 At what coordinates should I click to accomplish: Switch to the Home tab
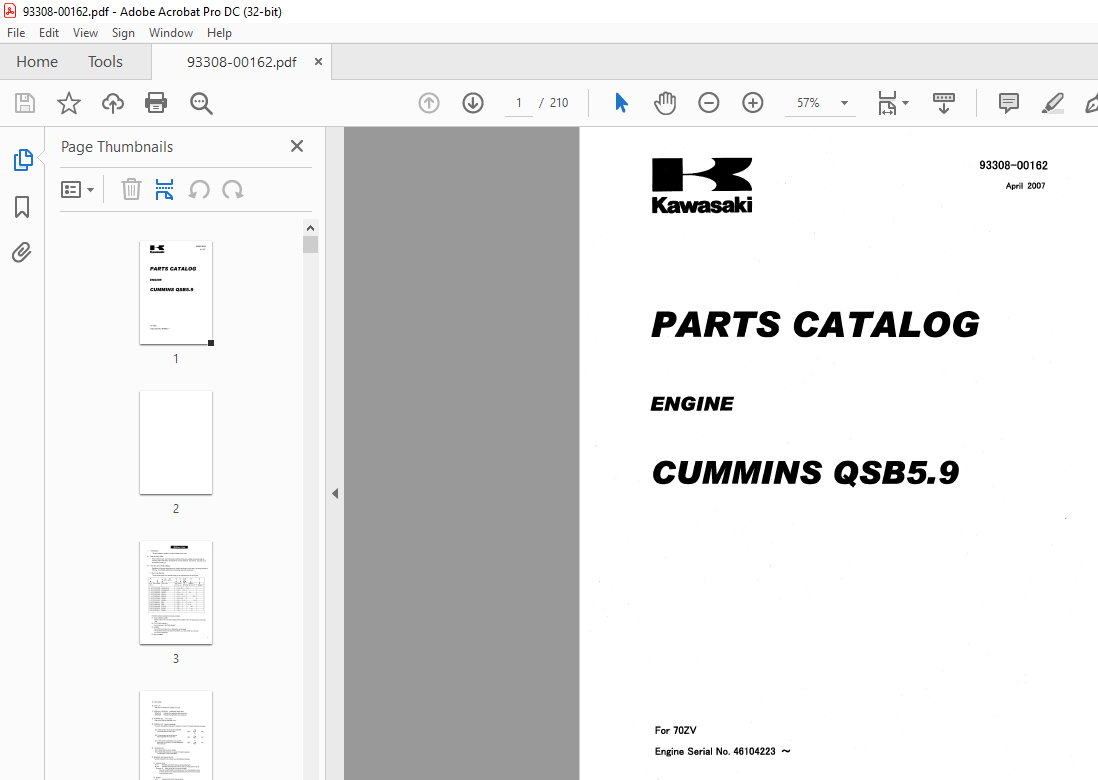point(37,62)
